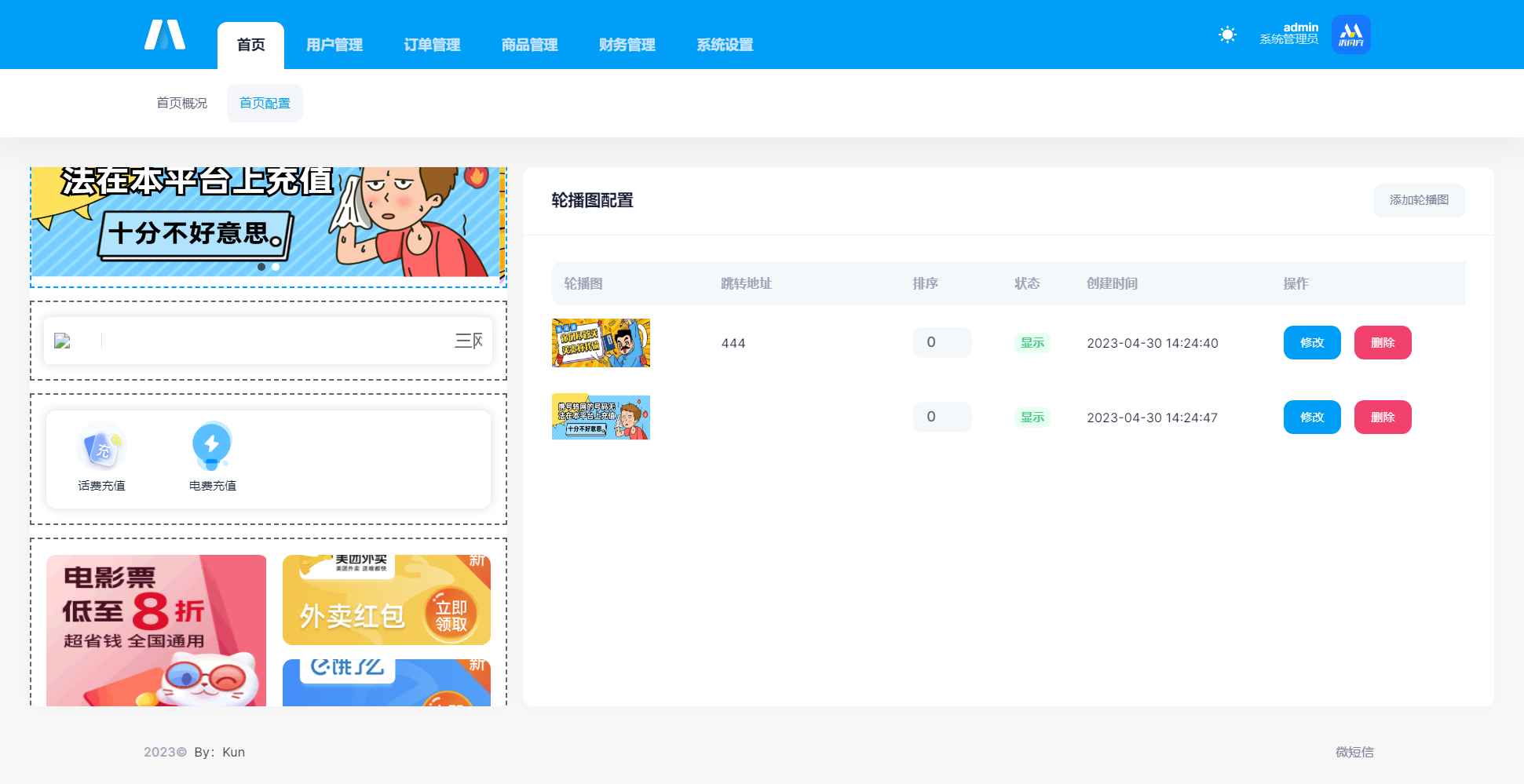
Task: Click 删除 on the first carousel row
Action: [x=1383, y=342]
